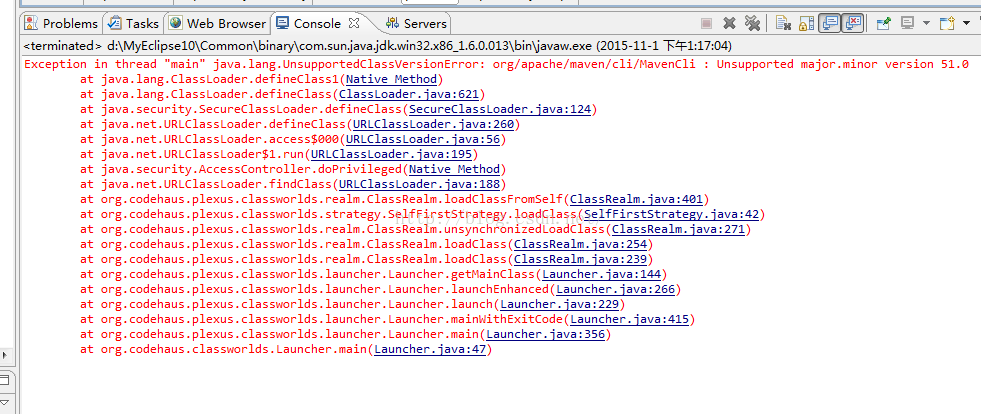Open Native Method link on defineClass1 line

click(x=391, y=79)
